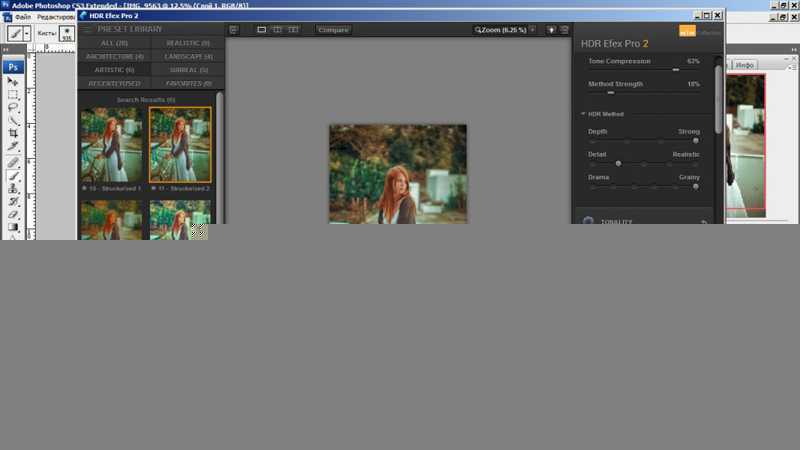Viewport: 800px width, 450px height.
Task: Open the brush size picker labeled Кисть
Action: click(66, 34)
